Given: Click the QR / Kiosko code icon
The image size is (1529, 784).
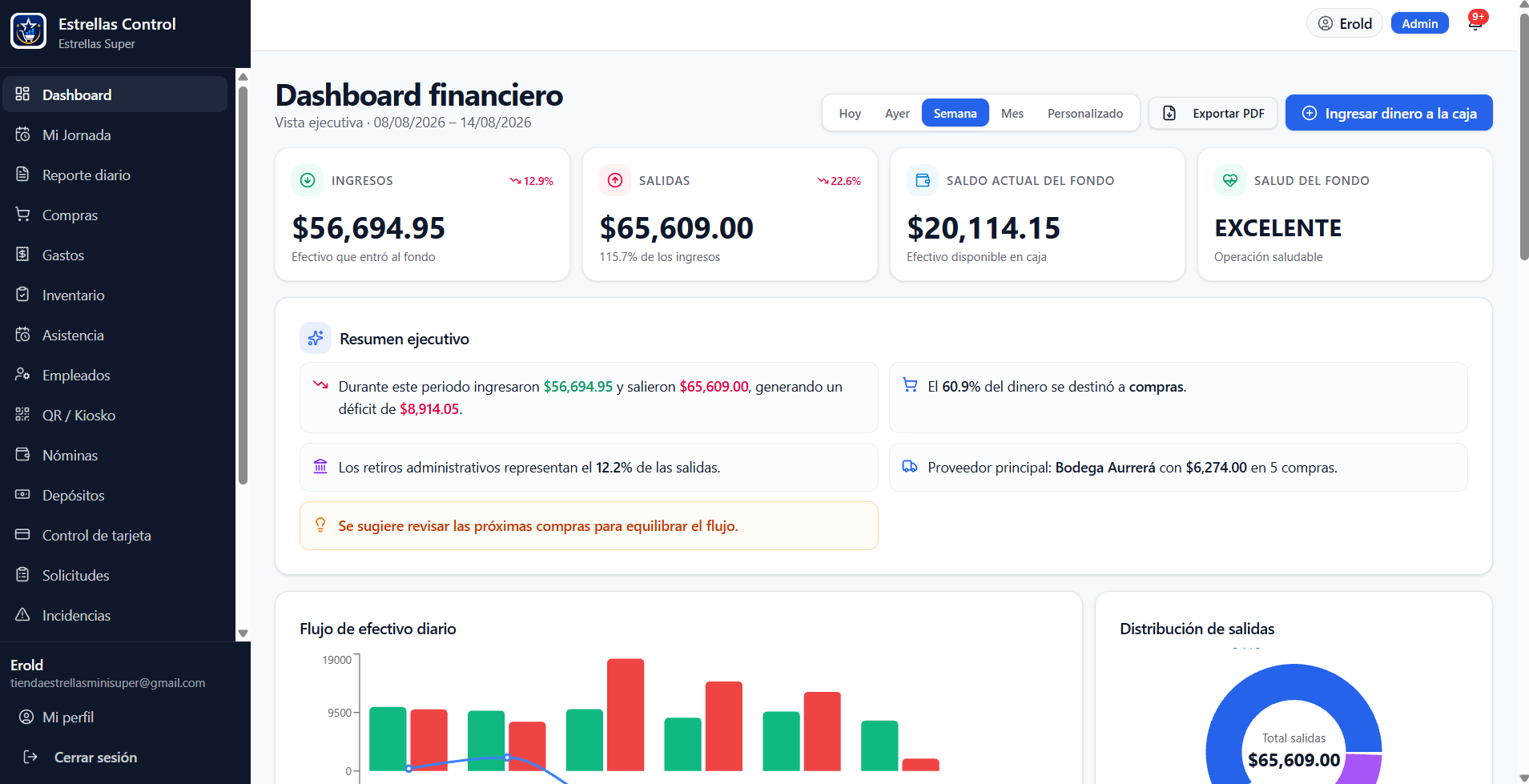Looking at the screenshot, I should 22,414.
